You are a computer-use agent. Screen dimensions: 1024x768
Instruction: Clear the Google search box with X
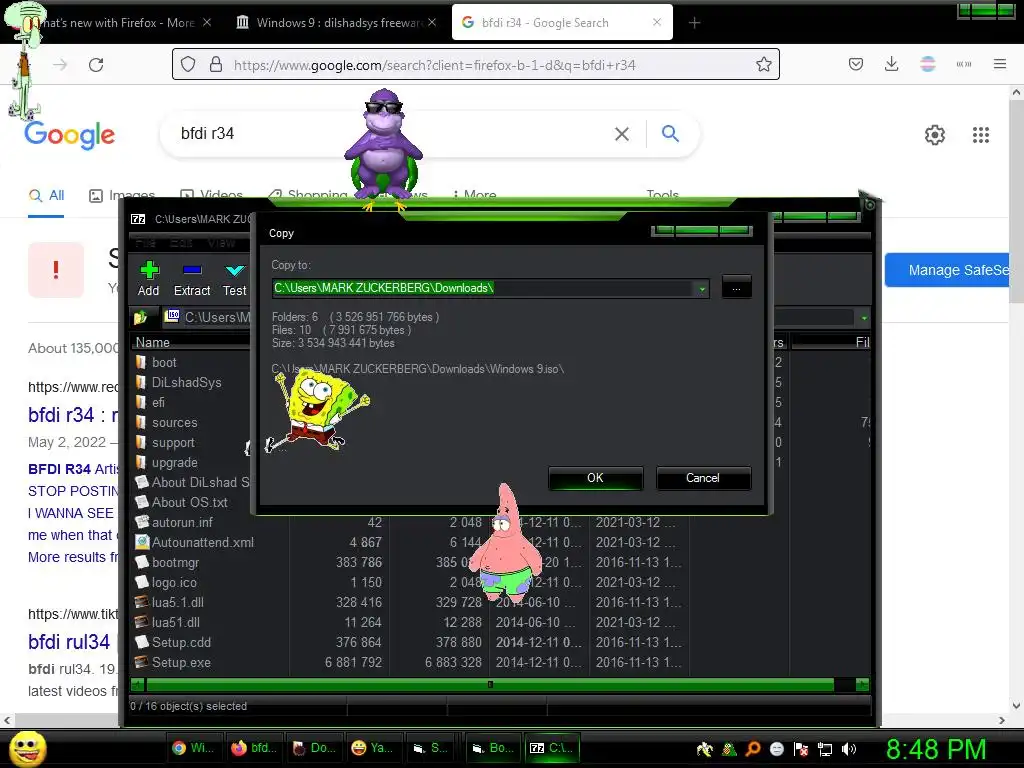click(622, 134)
